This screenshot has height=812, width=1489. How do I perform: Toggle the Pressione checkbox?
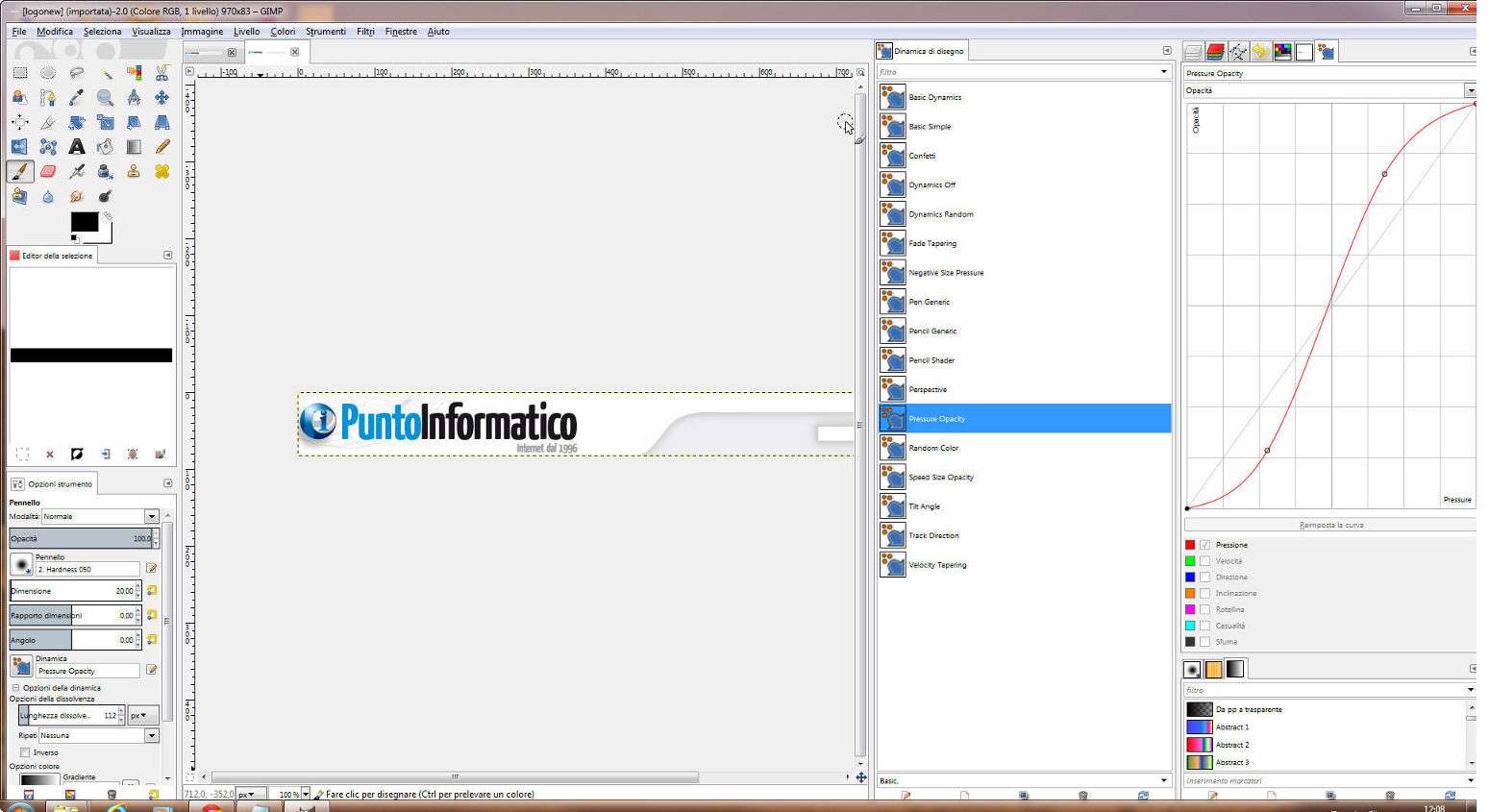[1204, 545]
